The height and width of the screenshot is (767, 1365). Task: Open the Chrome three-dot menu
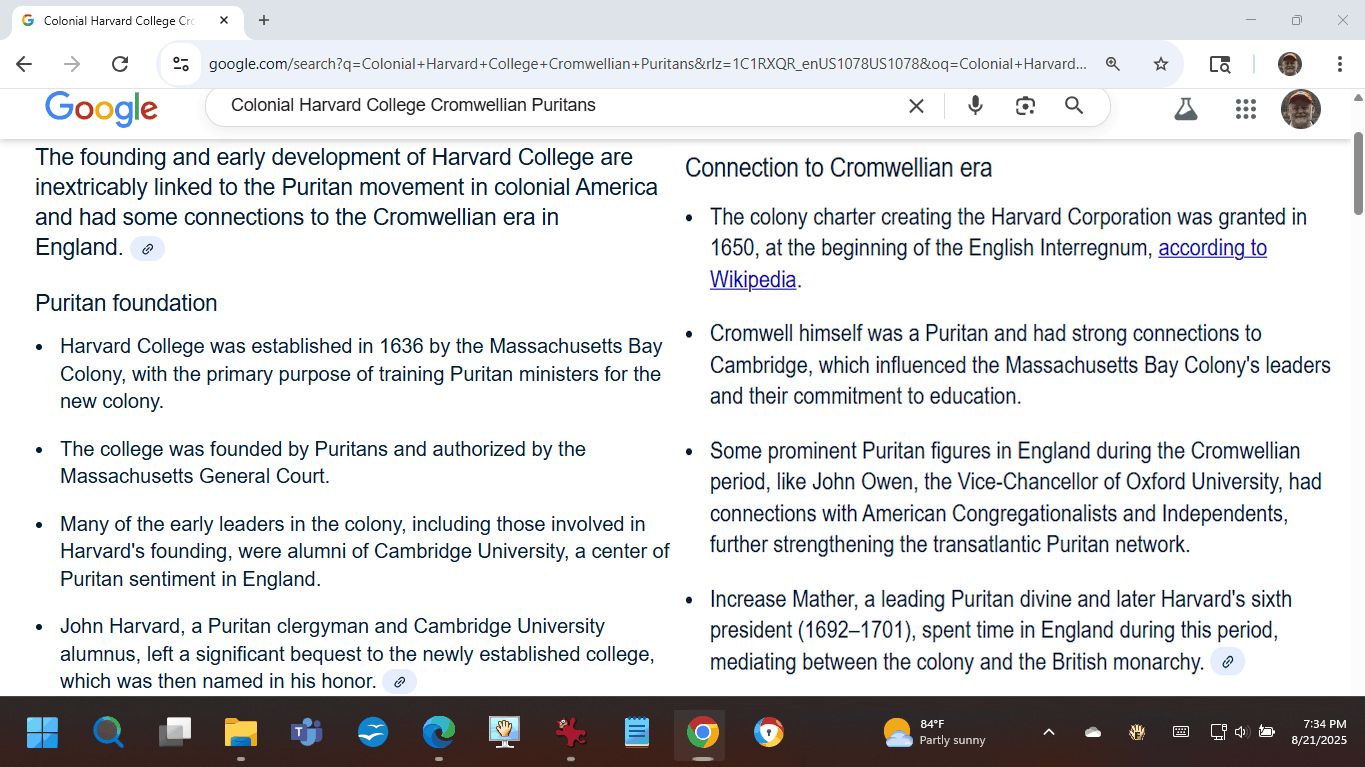pos(1339,64)
